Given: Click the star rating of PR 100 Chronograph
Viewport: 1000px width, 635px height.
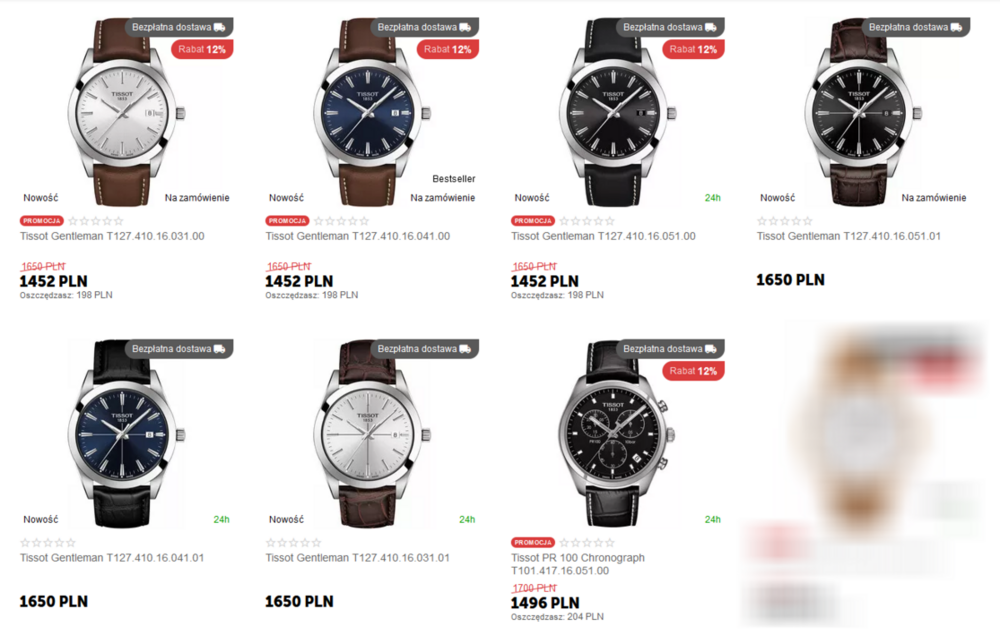Looking at the screenshot, I should (587, 543).
